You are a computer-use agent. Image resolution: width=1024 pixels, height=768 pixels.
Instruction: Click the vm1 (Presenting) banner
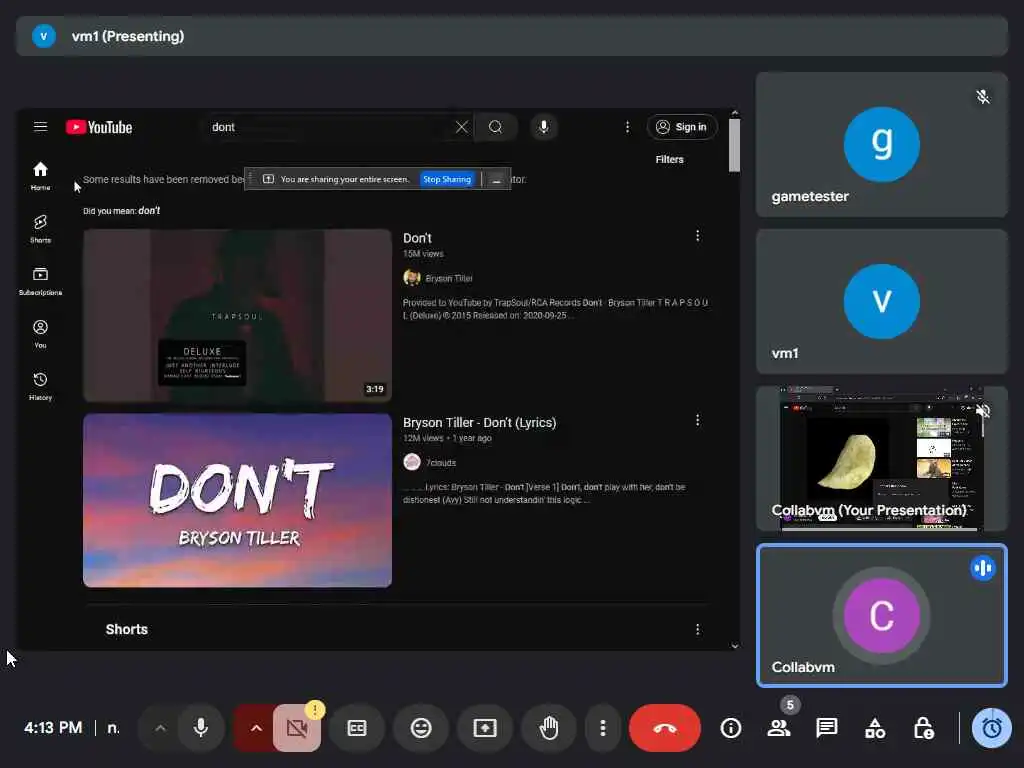[x=512, y=36]
